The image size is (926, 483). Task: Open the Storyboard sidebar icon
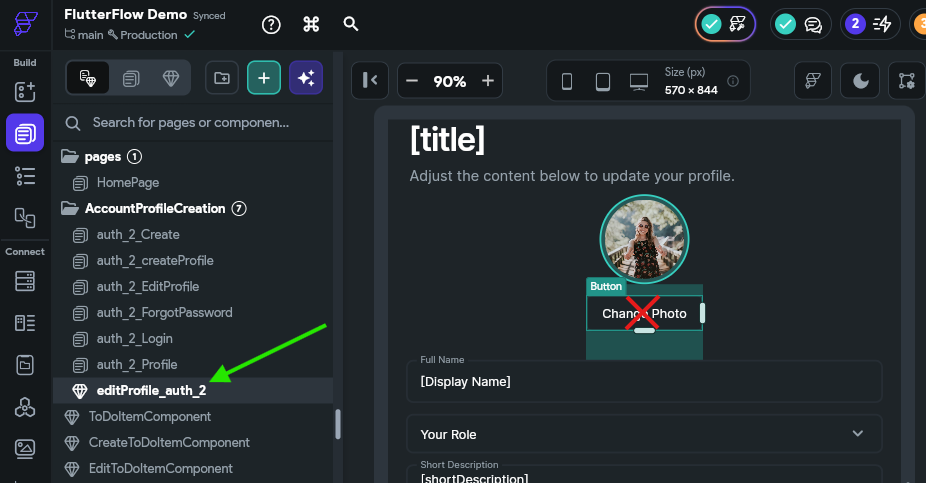(x=25, y=217)
